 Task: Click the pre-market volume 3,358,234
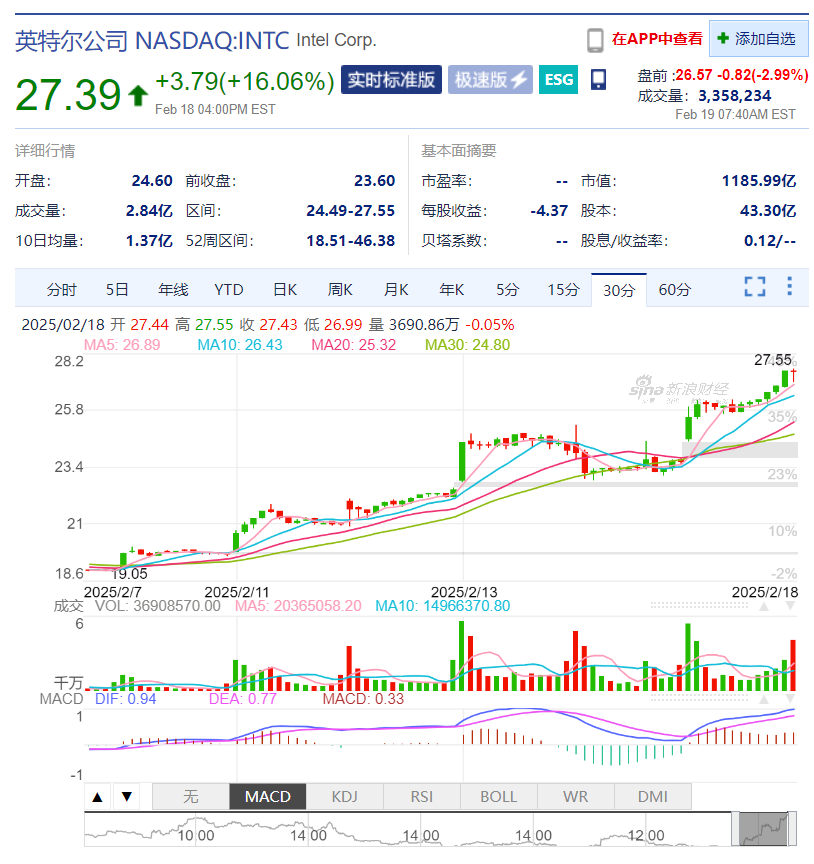click(735, 96)
